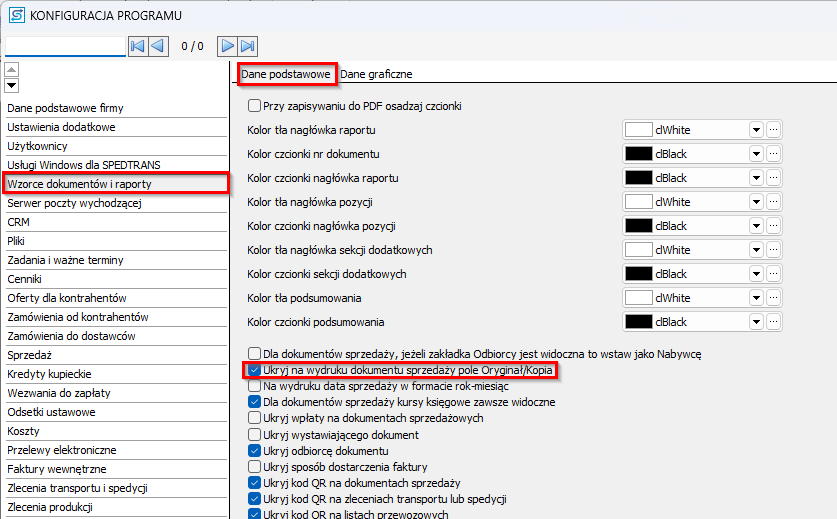Screen dimensions: 837x519
Task: Switch to Dane graficzne tab
Action: (376, 74)
